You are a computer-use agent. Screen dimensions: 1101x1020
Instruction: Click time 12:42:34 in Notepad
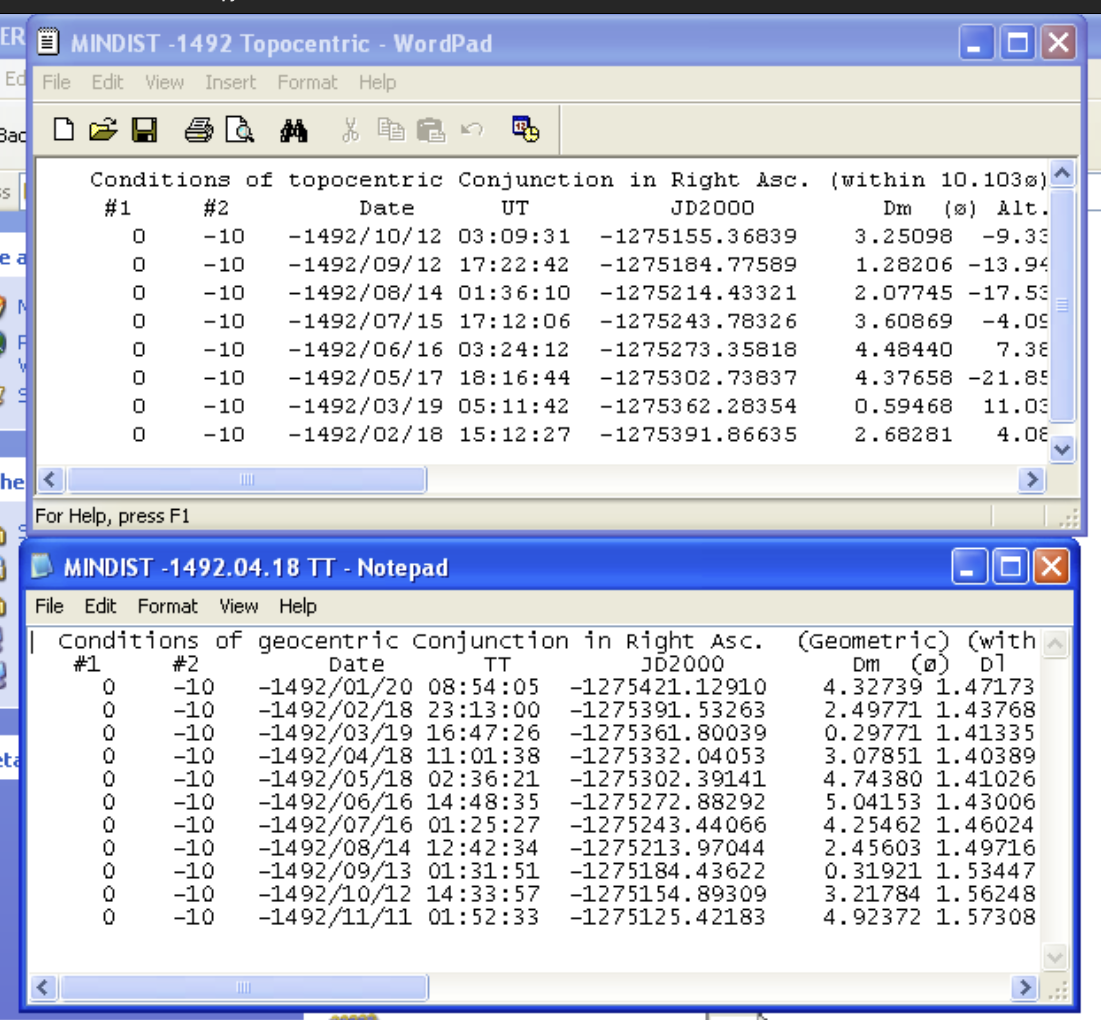click(x=484, y=848)
